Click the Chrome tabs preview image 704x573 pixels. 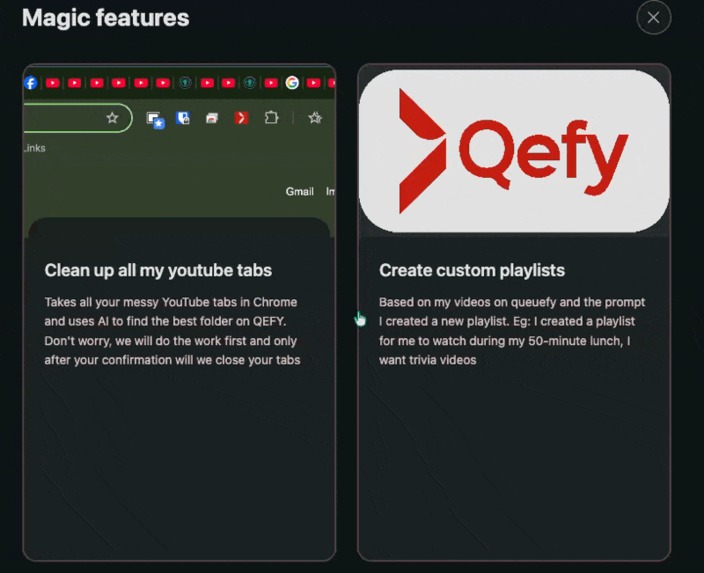point(179,151)
